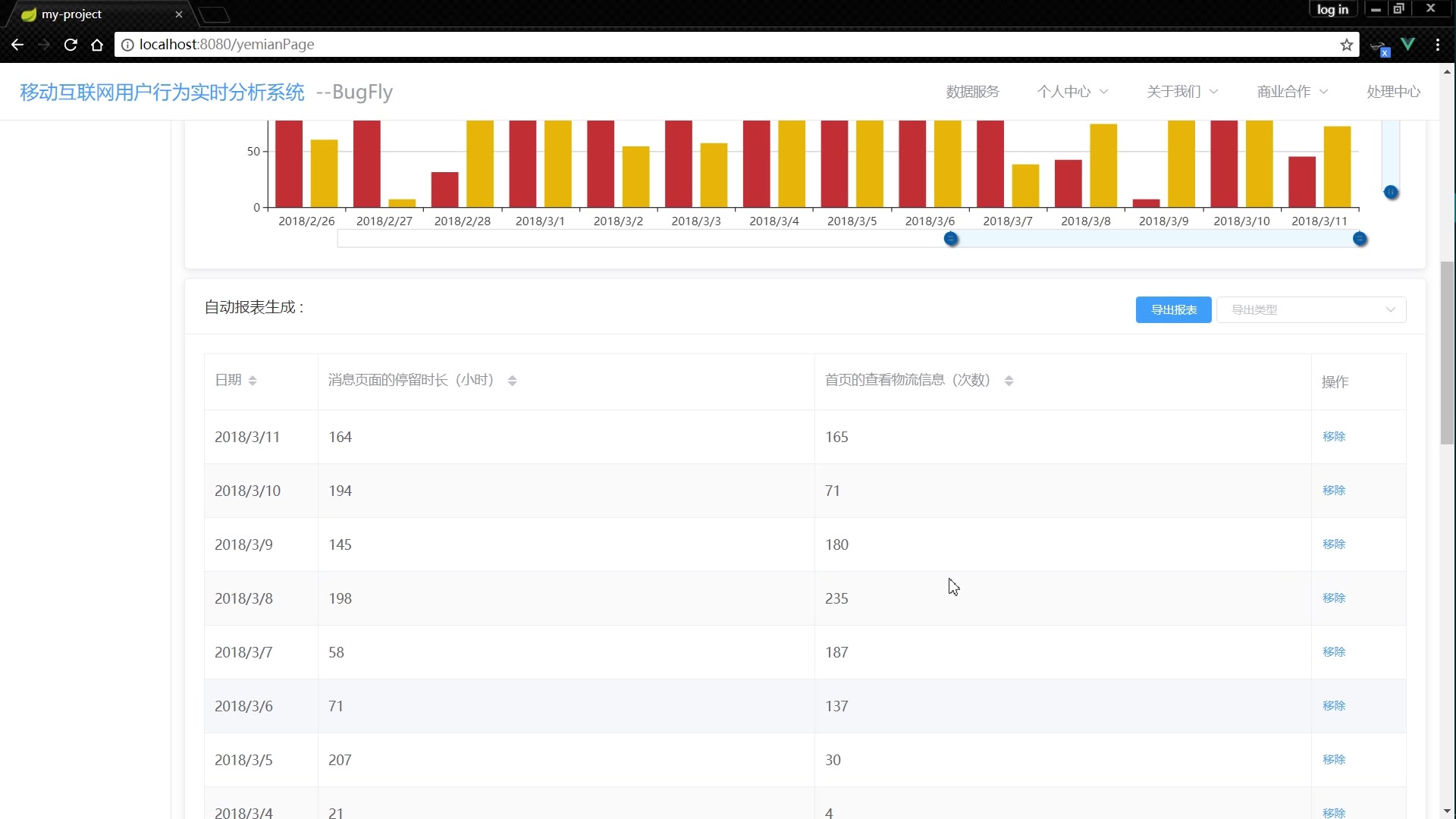Click the 导出报表 button
The width and height of the screenshot is (1456, 819).
1173,309
